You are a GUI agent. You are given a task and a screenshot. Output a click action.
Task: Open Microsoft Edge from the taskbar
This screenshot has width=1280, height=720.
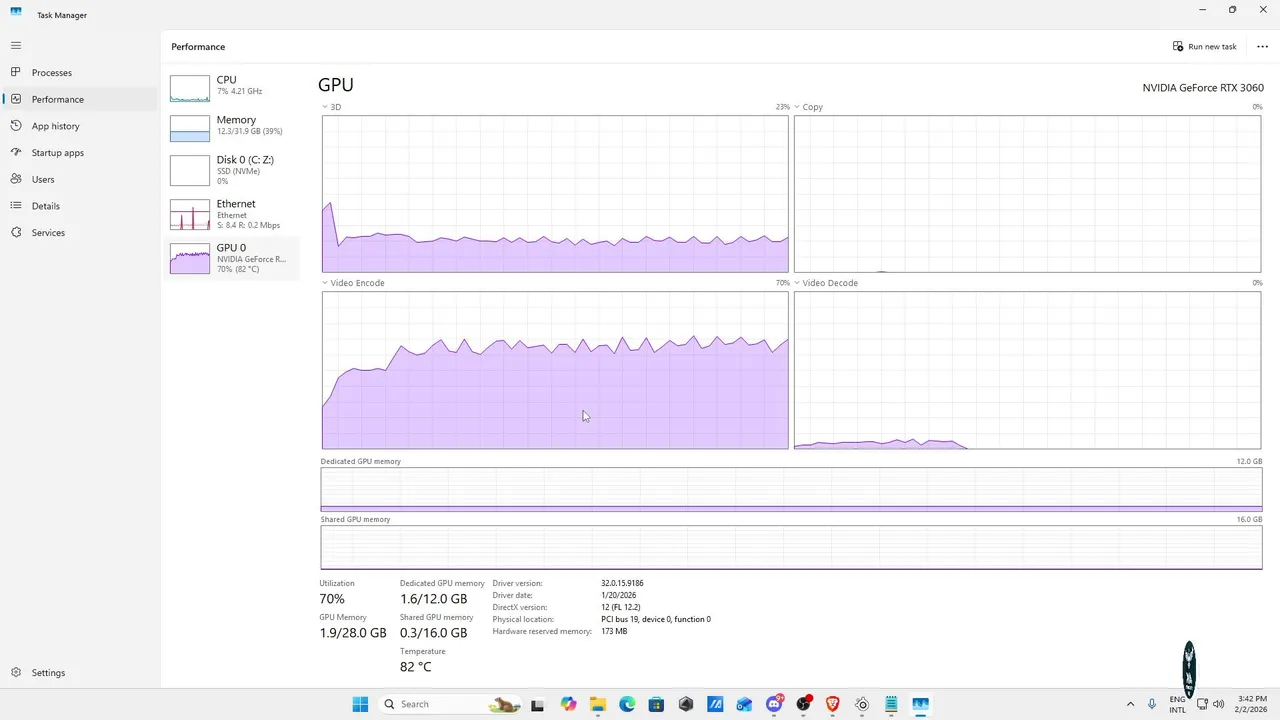tap(627, 704)
